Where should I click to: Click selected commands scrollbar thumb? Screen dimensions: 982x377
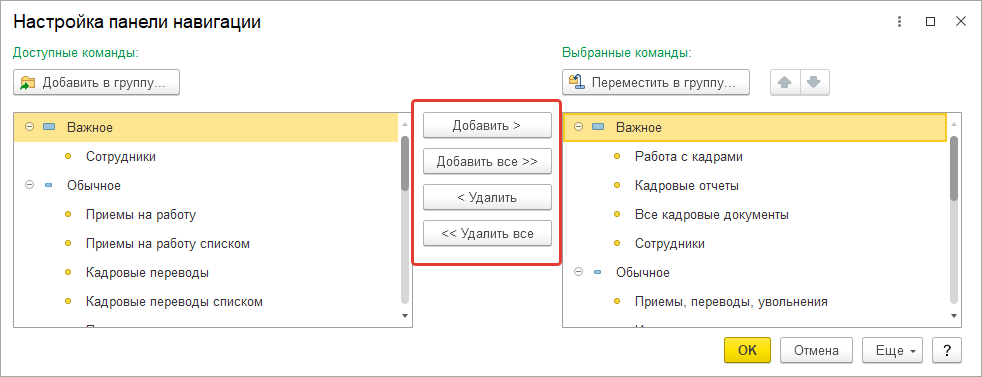tap(954, 168)
